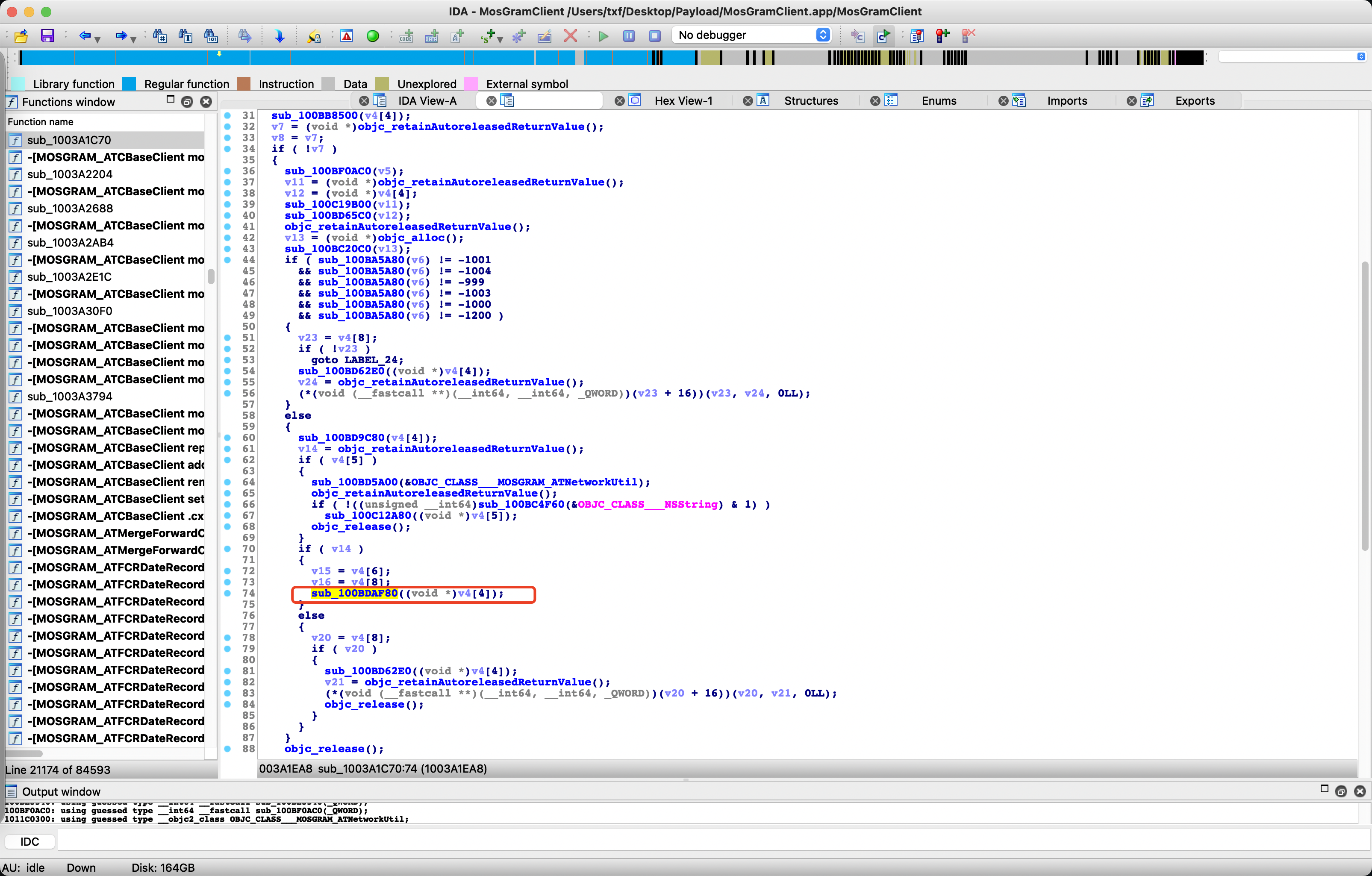Click the create string 'A+' icon
Image resolution: width=1372 pixels, height=876 pixels.
click(457, 36)
